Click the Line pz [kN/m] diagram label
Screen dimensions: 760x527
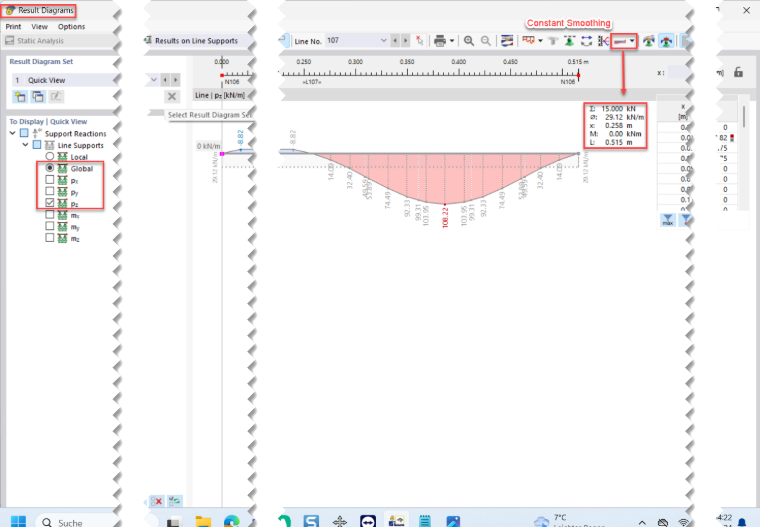220,96
